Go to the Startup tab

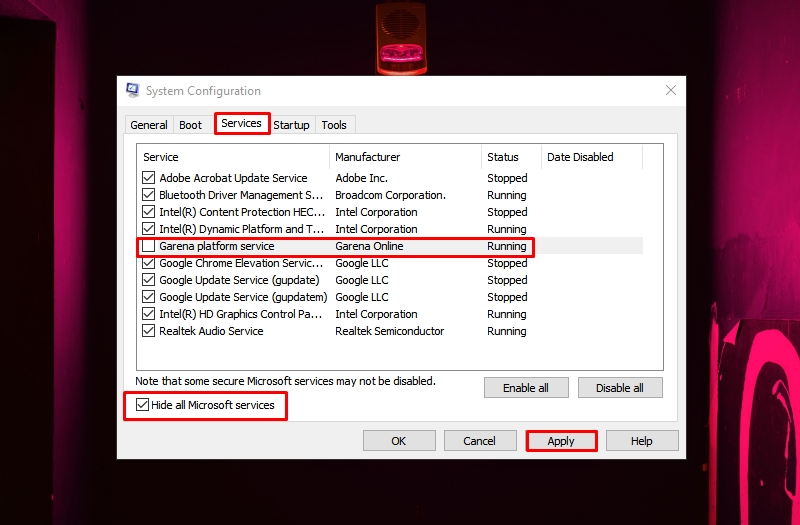click(291, 125)
